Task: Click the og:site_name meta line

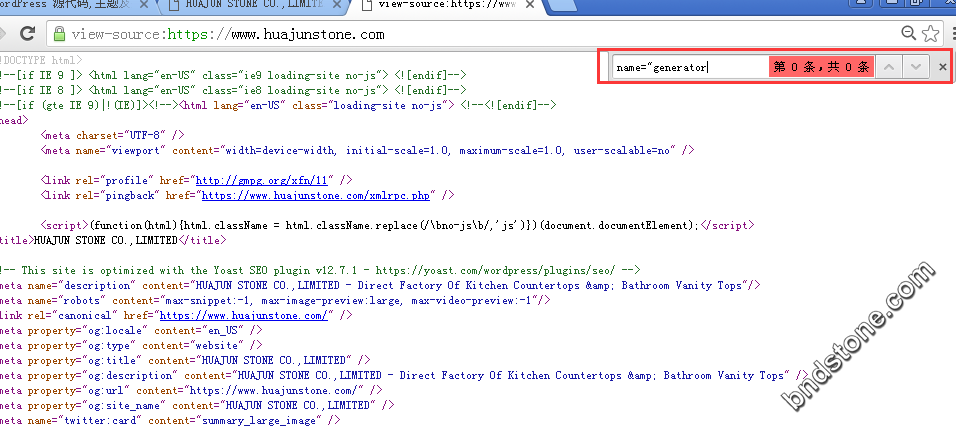Action: [x=198, y=405]
